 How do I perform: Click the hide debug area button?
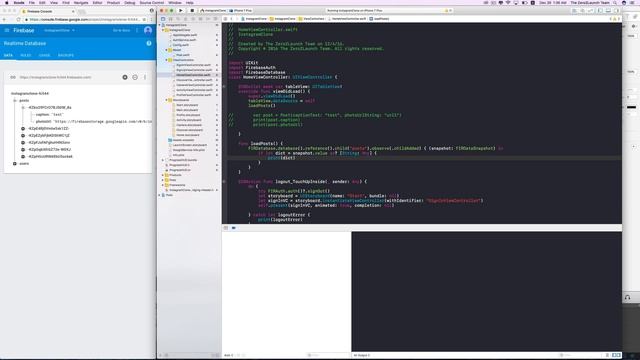226,228
